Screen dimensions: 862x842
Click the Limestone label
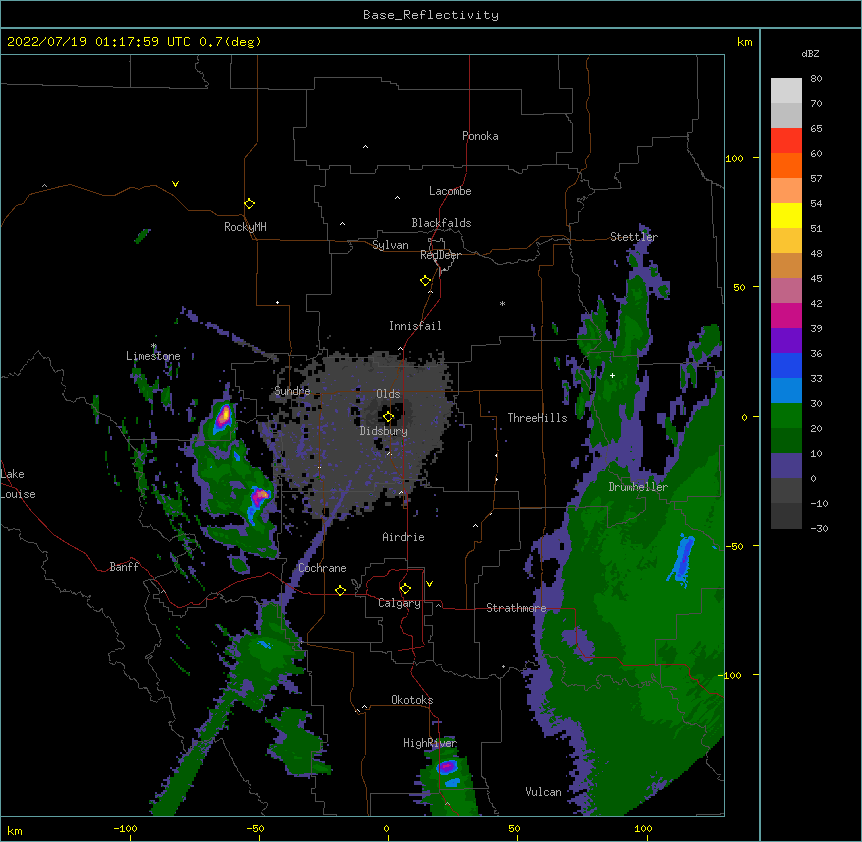pos(153,356)
